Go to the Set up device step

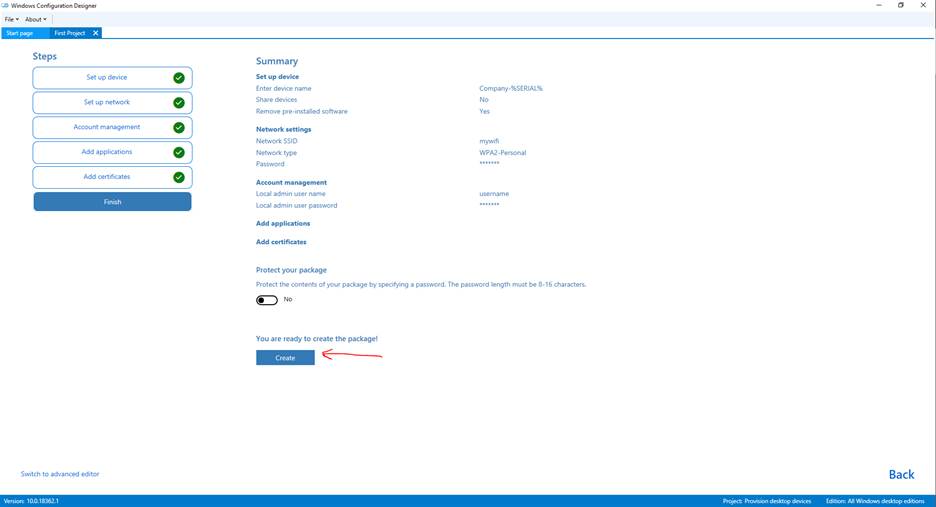(112, 78)
